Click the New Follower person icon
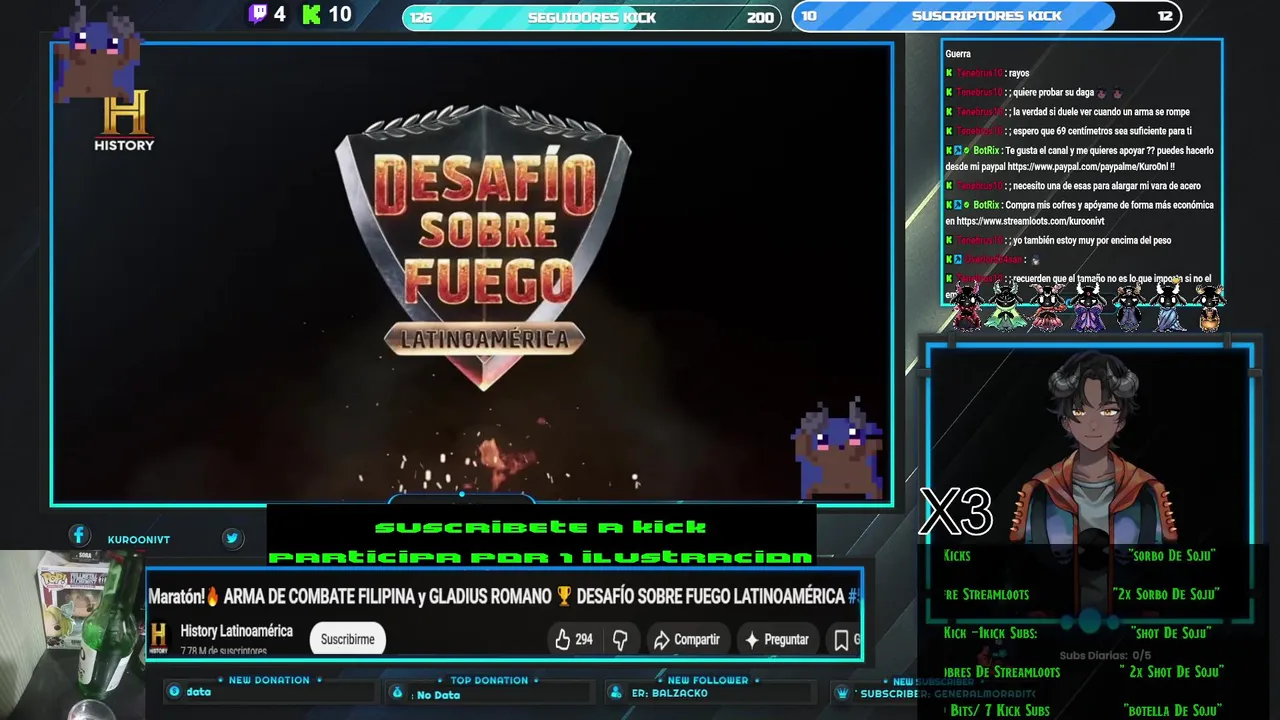The height and width of the screenshot is (720, 1280). [x=615, y=693]
